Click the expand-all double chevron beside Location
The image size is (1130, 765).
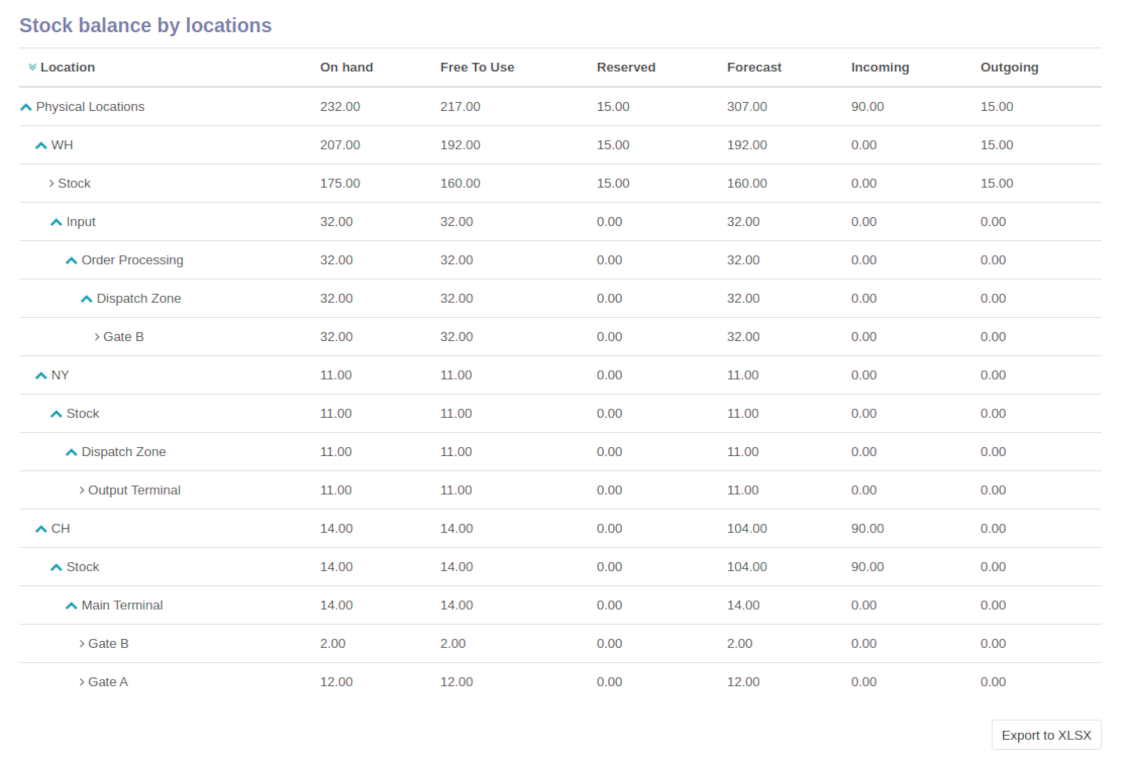[32, 67]
